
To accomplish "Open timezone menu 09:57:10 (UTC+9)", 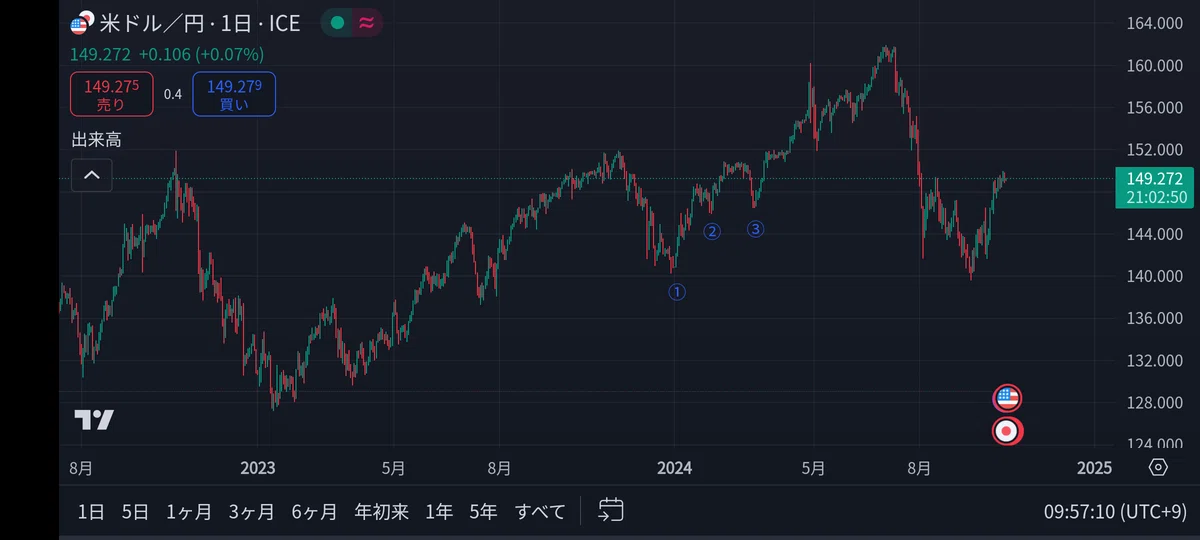I will tap(1115, 512).
